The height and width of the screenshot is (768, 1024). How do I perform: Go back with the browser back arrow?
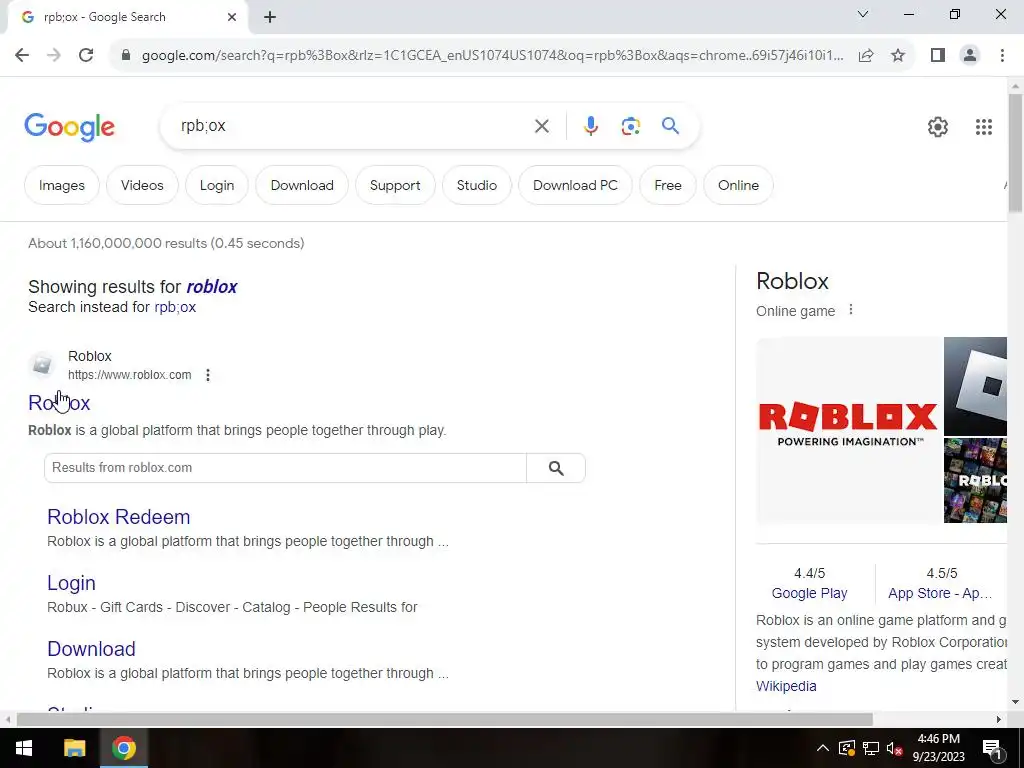click(x=22, y=55)
